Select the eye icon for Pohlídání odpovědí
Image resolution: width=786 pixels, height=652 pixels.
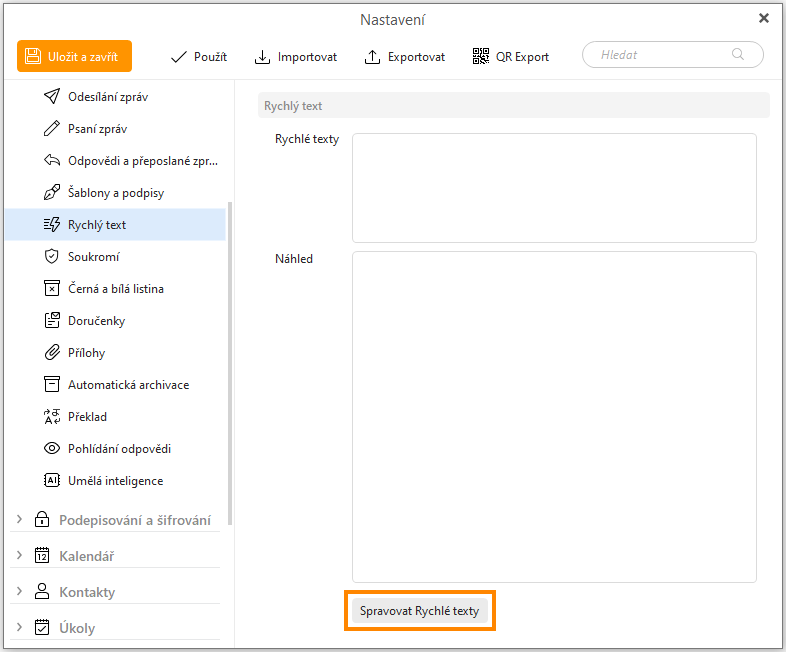(x=52, y=449)
